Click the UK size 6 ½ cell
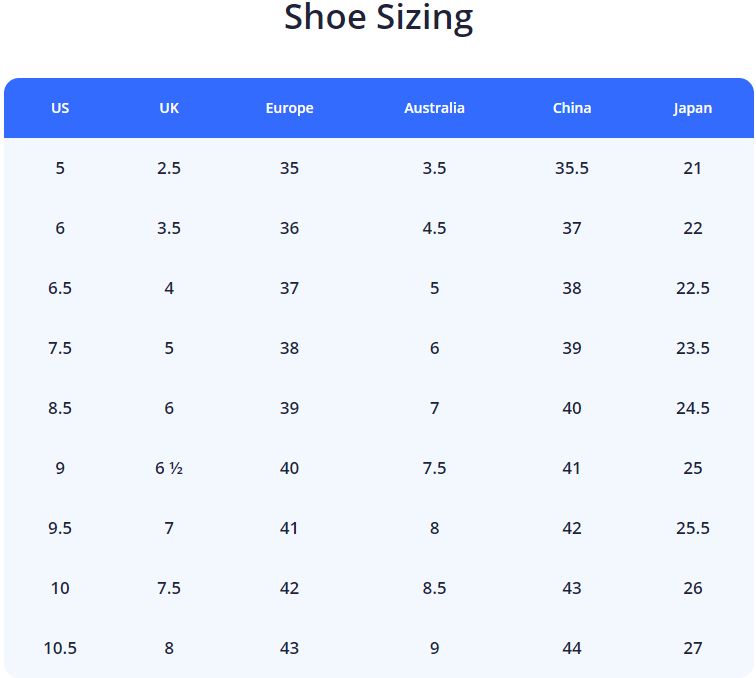 [x=169, y=468]
